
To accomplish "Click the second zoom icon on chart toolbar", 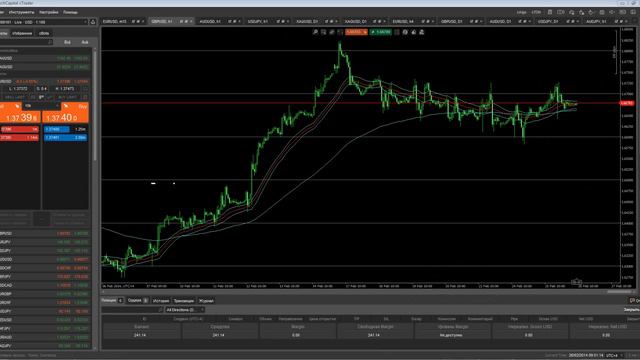I will [x=323, y=32].
